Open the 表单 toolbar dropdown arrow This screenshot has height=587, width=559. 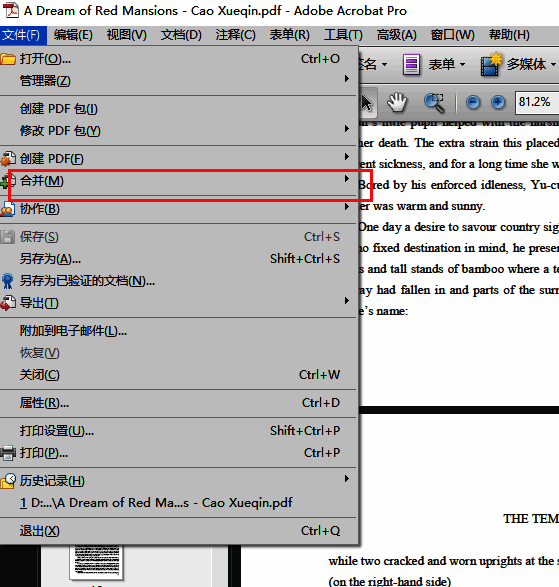point(463,65)
